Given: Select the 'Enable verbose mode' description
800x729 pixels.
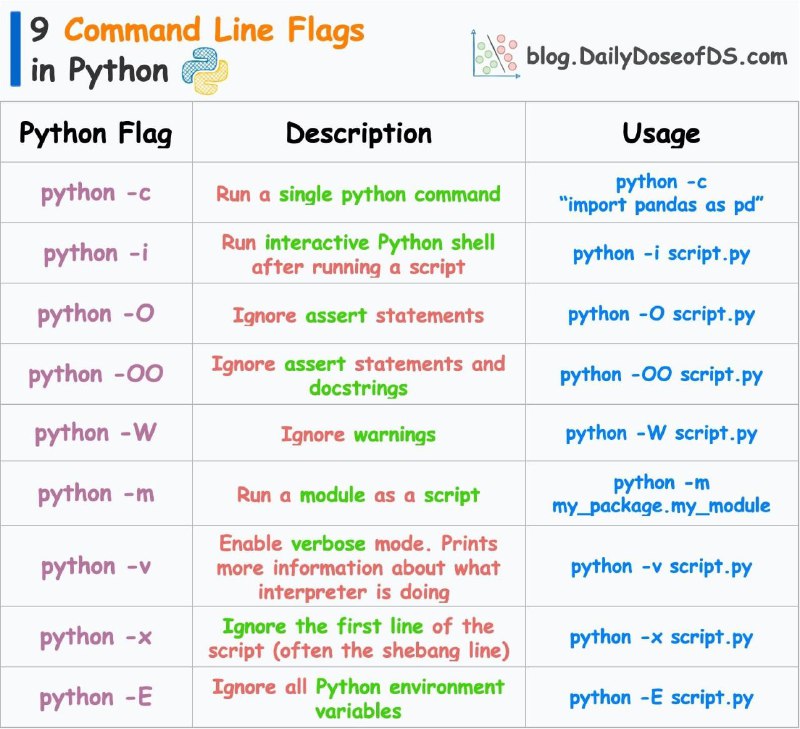Looking at the screenshot, I should click(358, 567).
